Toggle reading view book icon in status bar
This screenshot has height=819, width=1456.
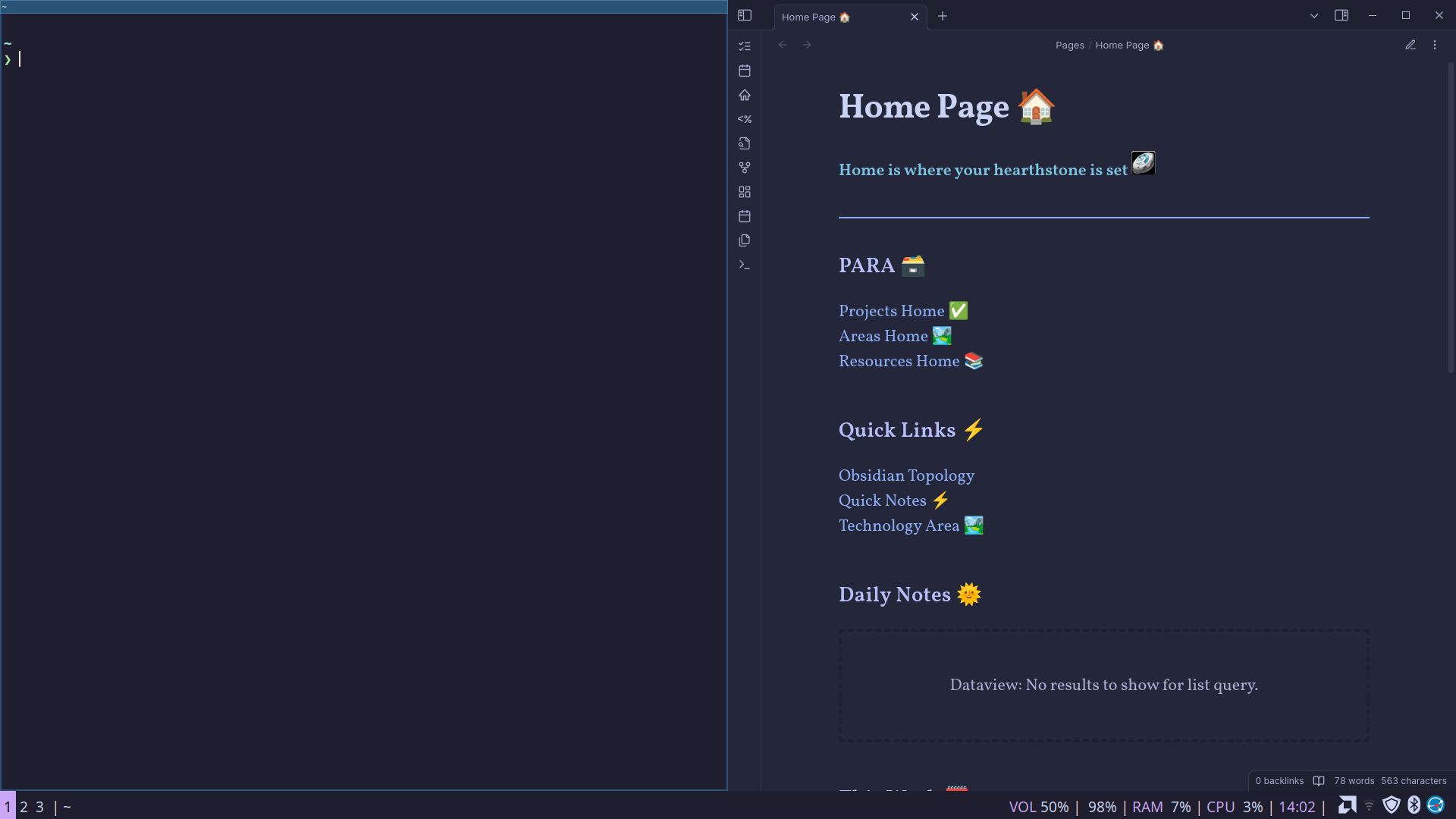(1319, 781)
